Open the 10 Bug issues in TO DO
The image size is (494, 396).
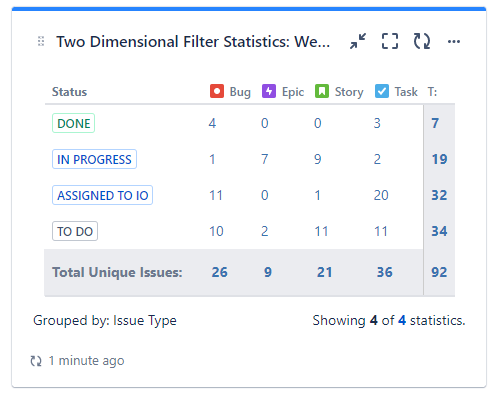(216, 231)
